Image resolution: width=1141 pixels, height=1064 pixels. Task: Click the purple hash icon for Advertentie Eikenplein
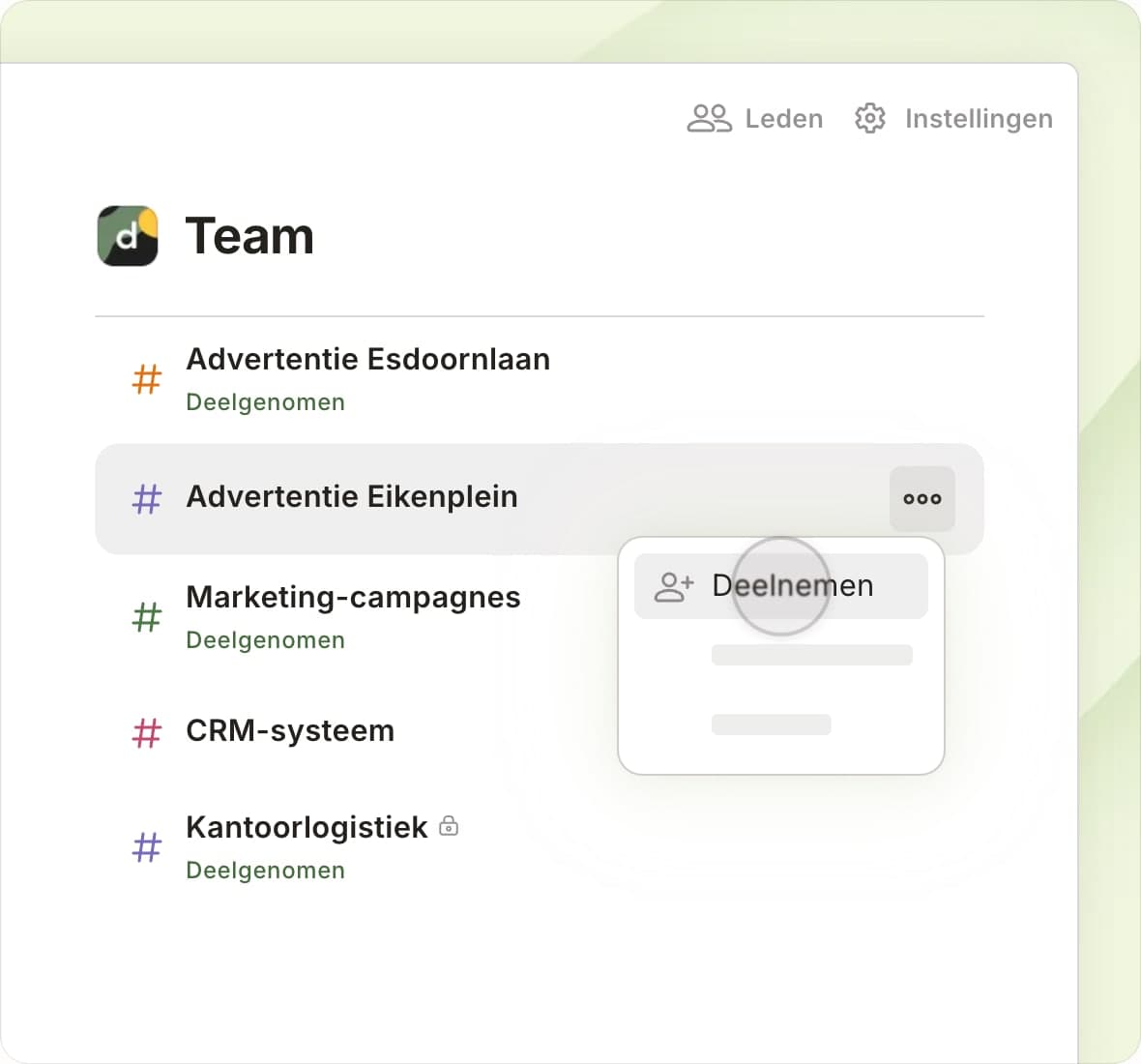click(147, 499)
